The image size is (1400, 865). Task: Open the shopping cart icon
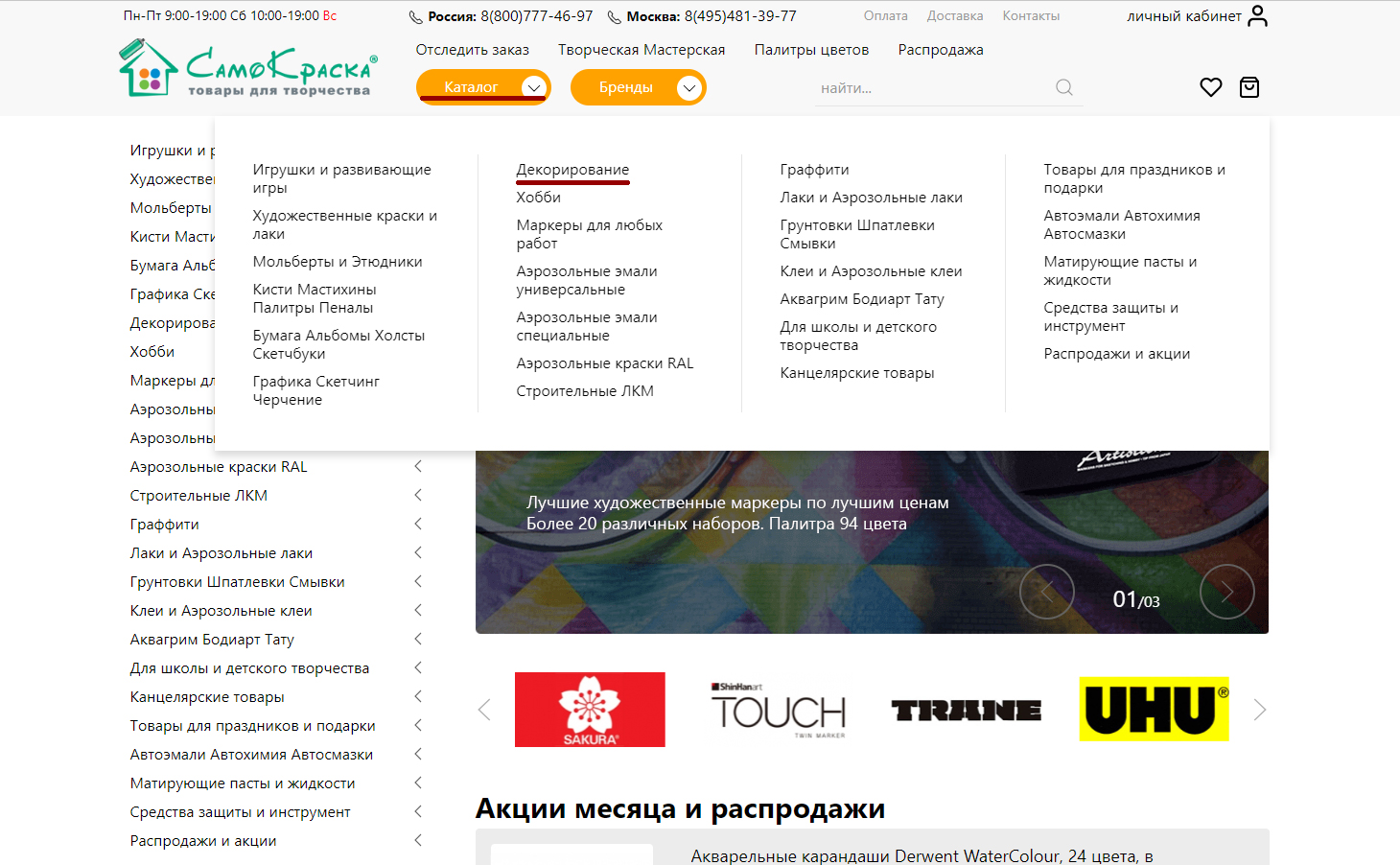(x=1248, y=87)
